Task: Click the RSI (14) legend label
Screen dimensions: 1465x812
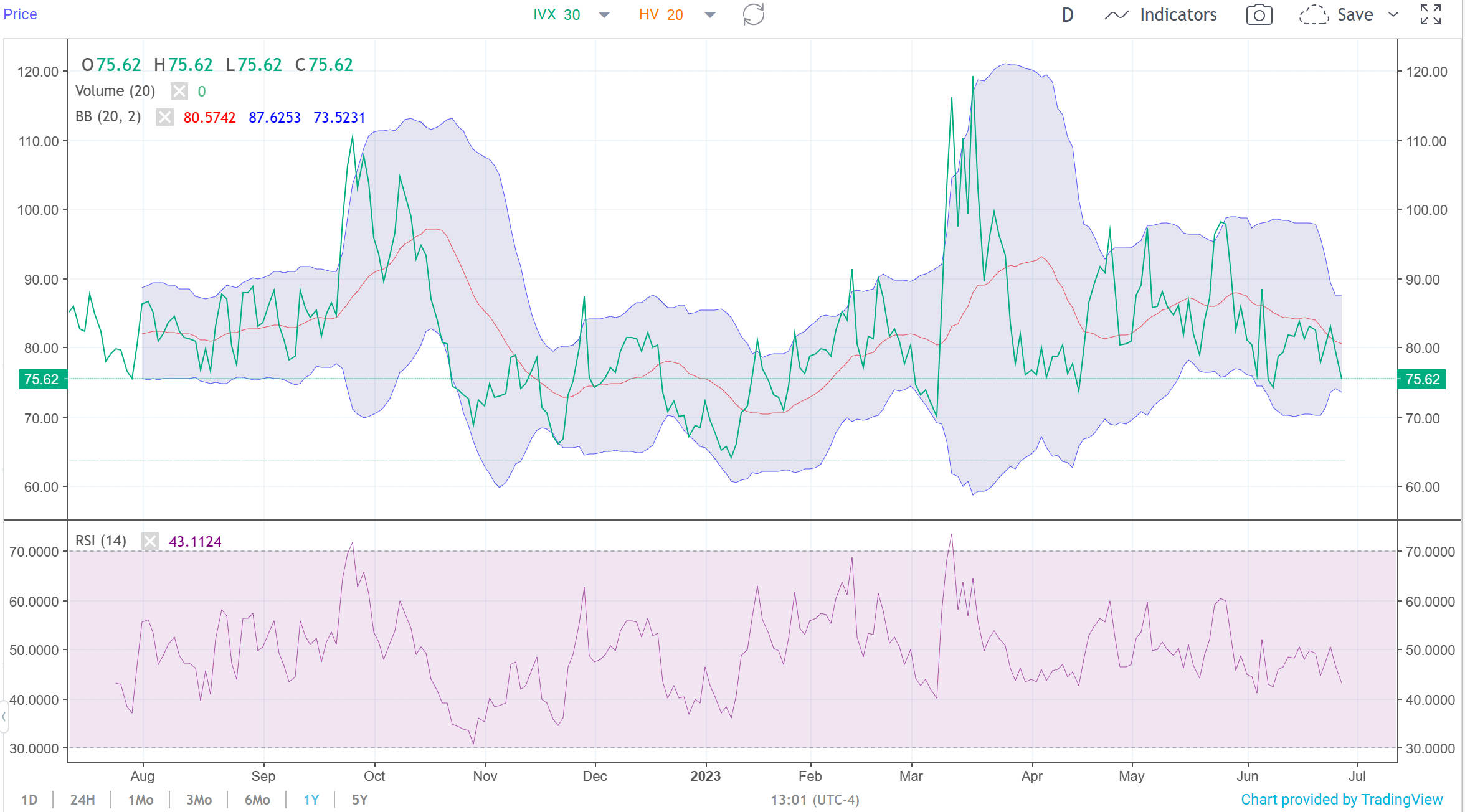Action: (x=101, y=541)
